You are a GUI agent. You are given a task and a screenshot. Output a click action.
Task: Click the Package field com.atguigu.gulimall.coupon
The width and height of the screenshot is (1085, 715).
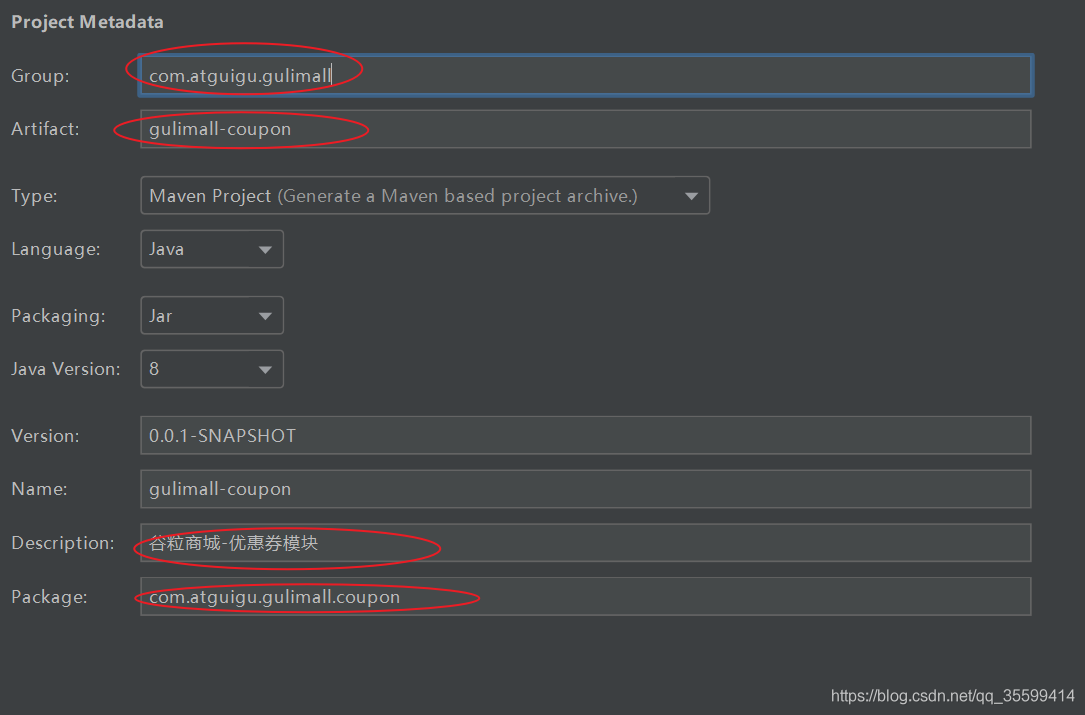point(585,597)
